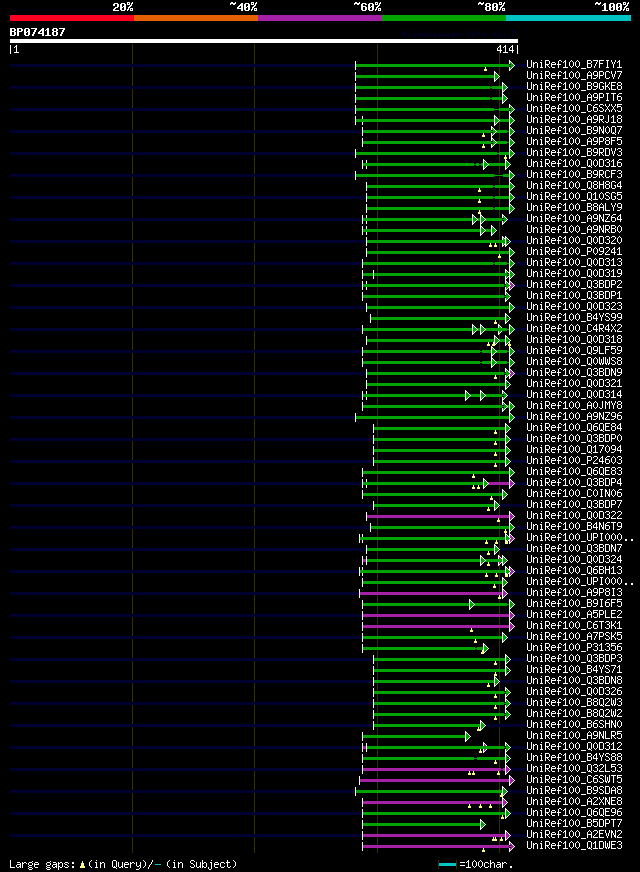Click the UniRef100_Q9LF59 label
The image size is (640, 872).
click(574, 351)
